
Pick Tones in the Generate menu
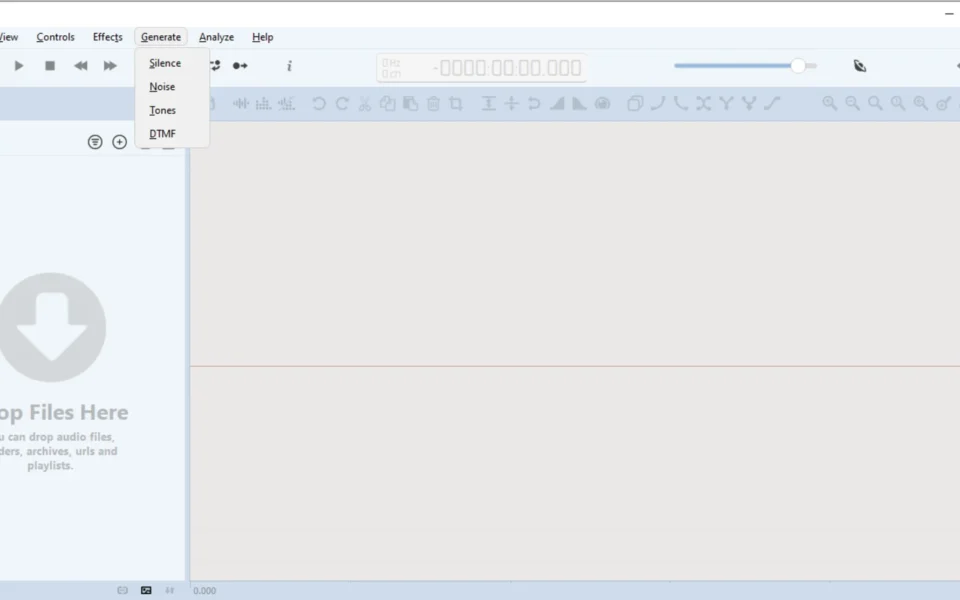(172, 110)
